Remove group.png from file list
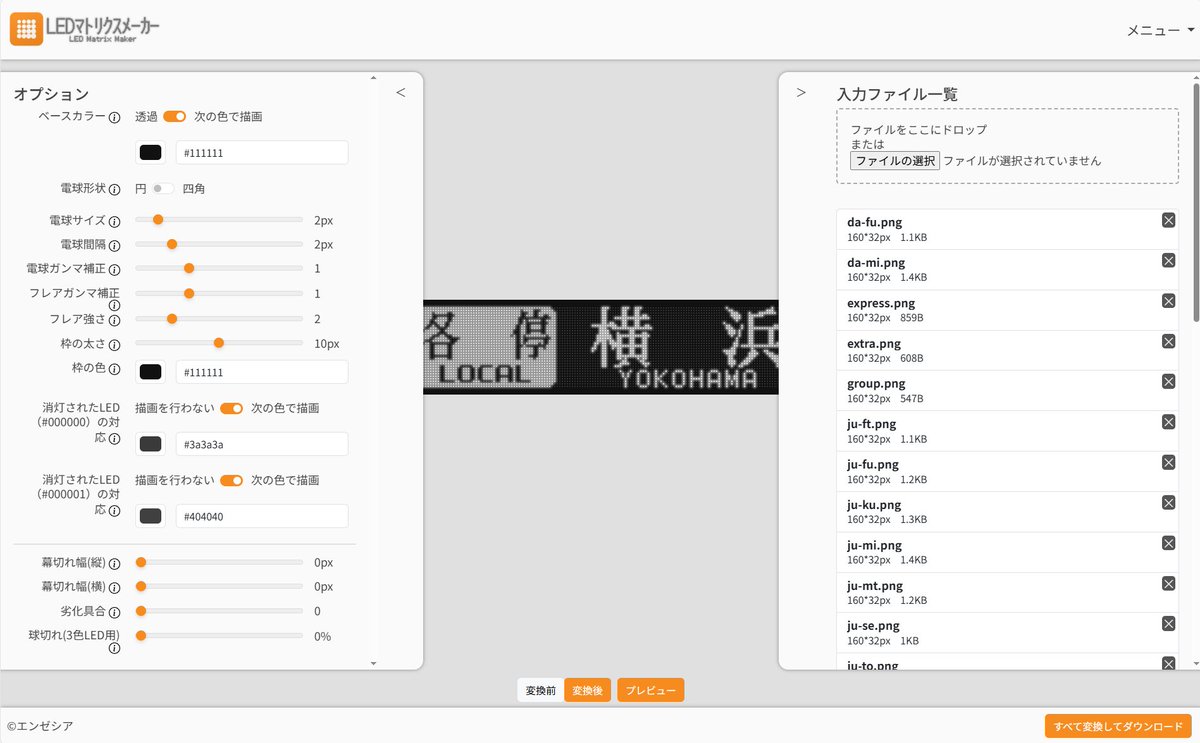The height and width of the screenshot is (743, 1200). tap(1168, 382)
